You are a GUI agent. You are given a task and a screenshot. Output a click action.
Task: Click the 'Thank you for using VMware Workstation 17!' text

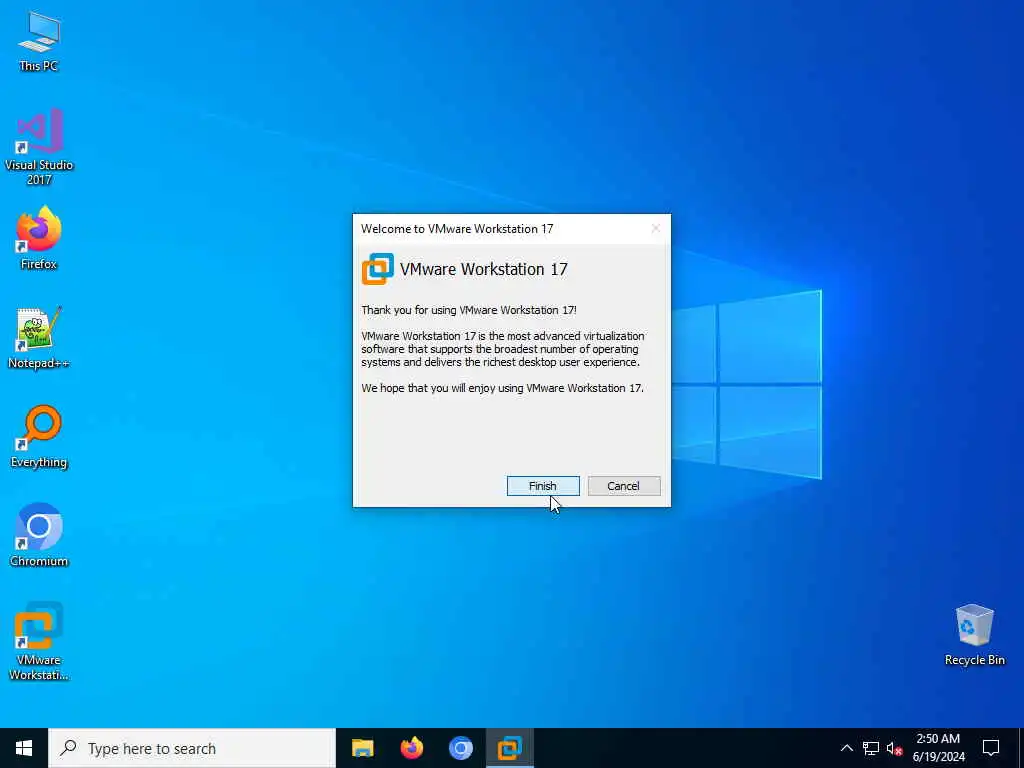(469, 310)
